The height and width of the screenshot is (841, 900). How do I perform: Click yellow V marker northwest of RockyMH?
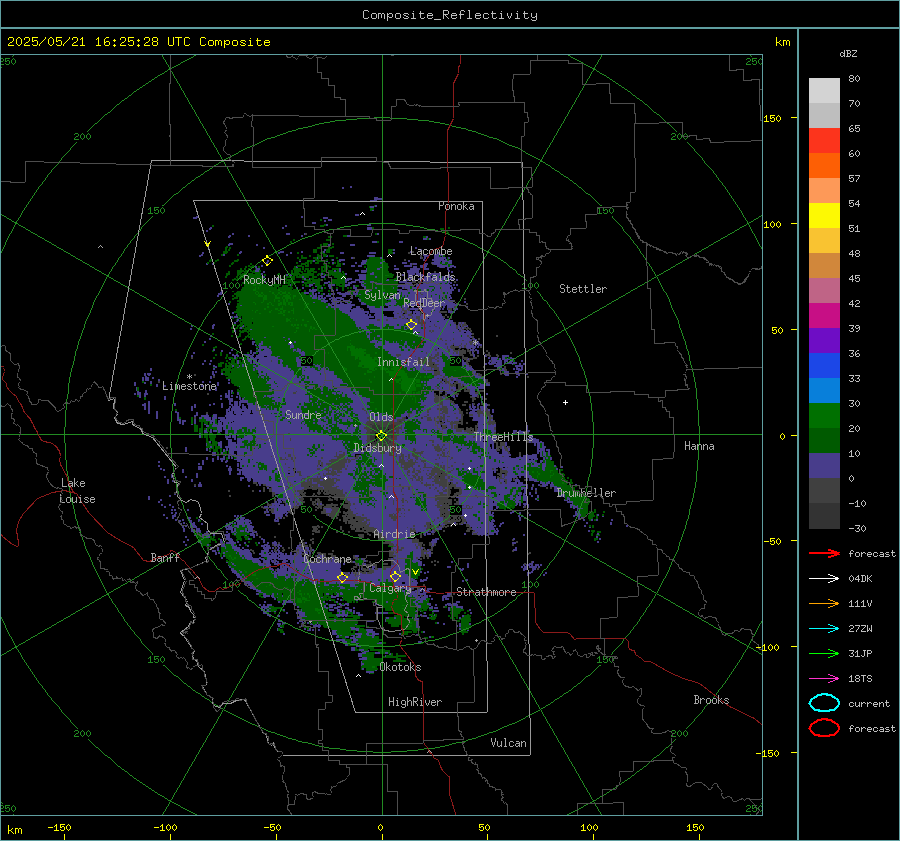207,244
